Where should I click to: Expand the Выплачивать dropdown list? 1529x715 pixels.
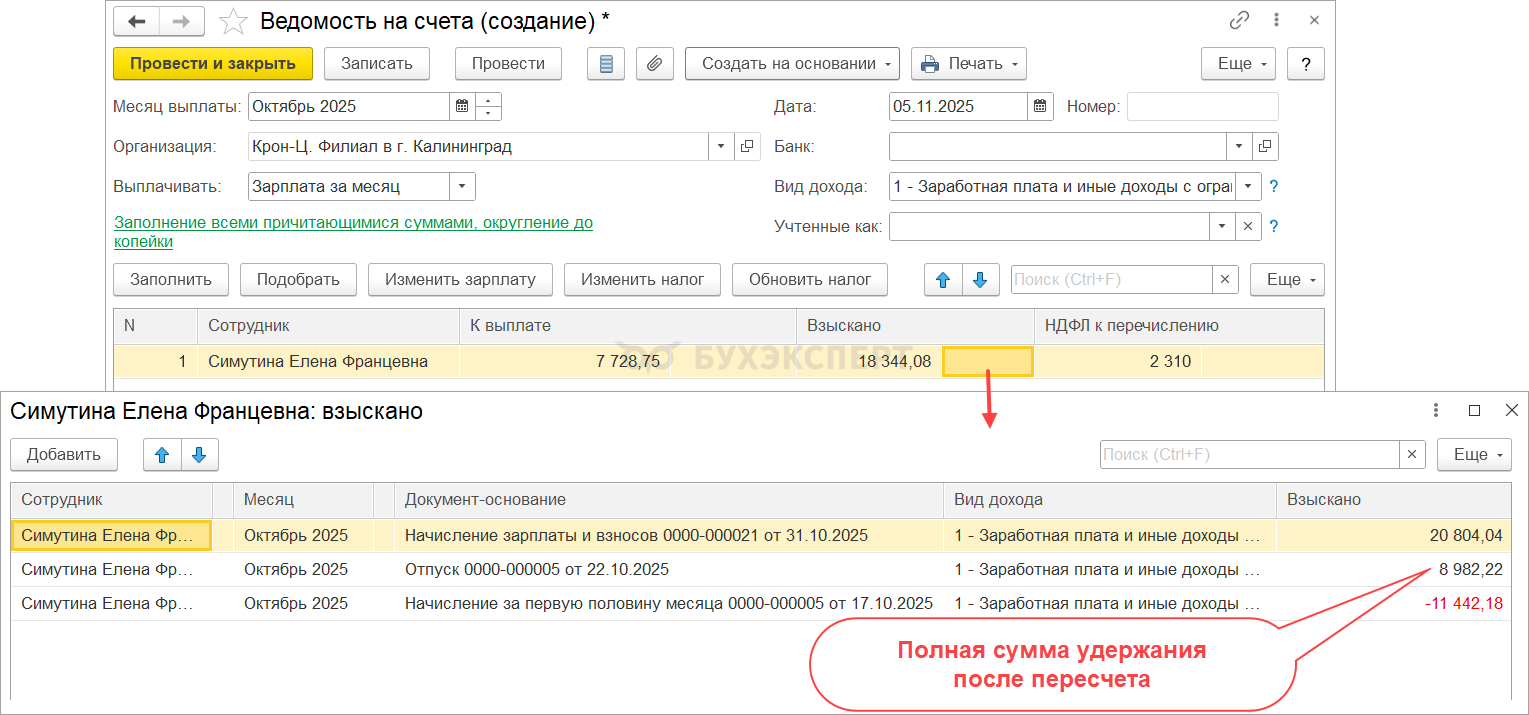(x=462, y=187)
